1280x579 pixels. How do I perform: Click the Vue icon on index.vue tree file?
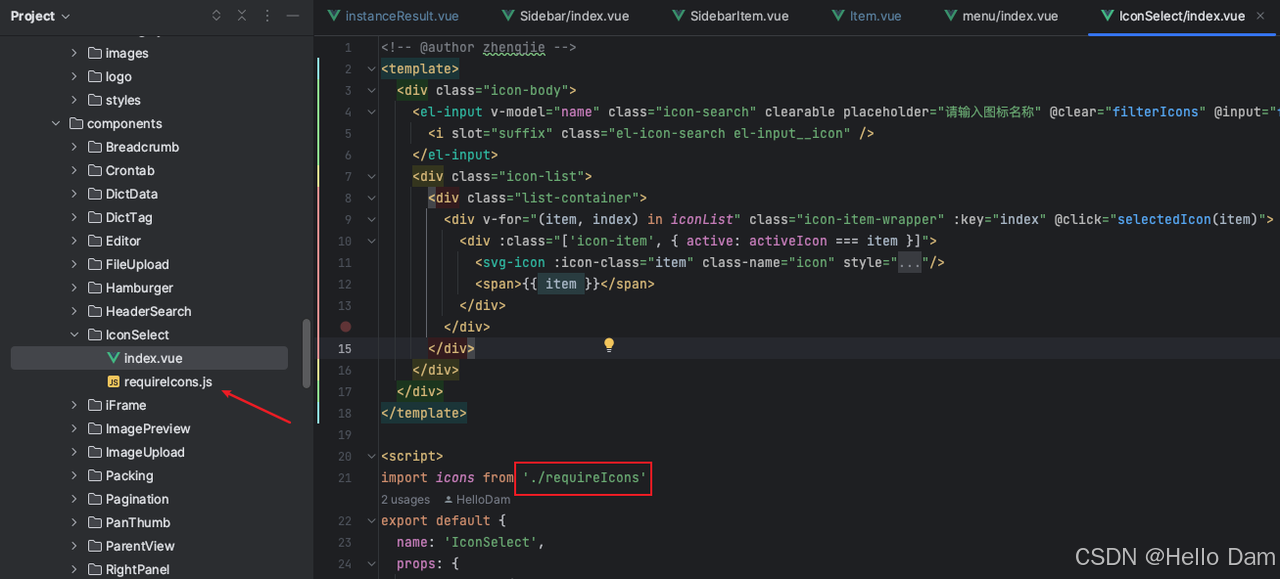click(x=113, y=358)
